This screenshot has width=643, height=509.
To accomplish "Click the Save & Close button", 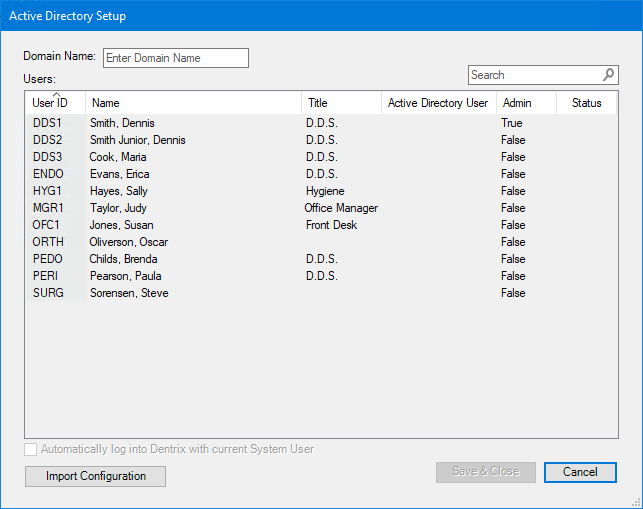I will [x=485, y=472].
